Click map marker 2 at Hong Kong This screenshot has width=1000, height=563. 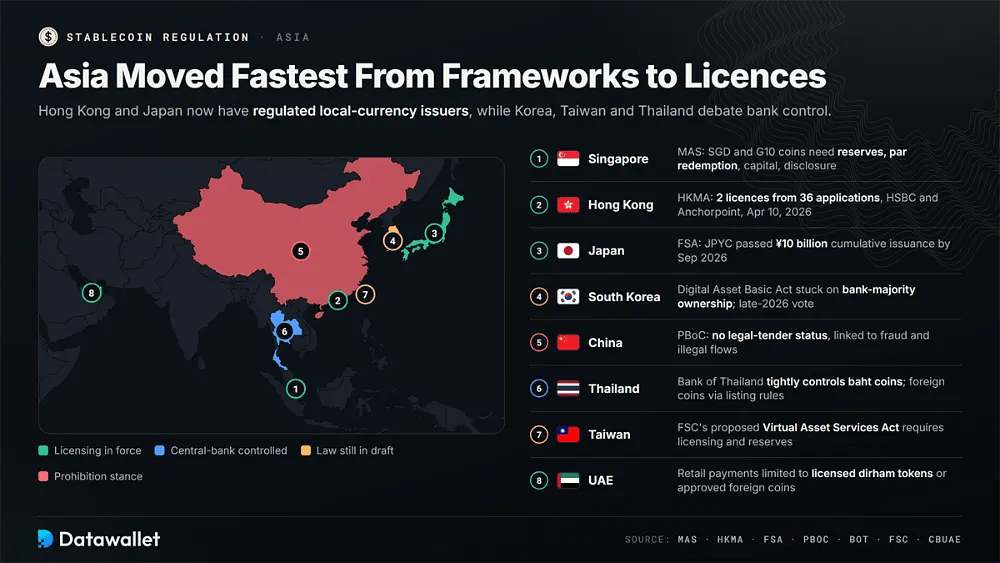click(338, 300)
